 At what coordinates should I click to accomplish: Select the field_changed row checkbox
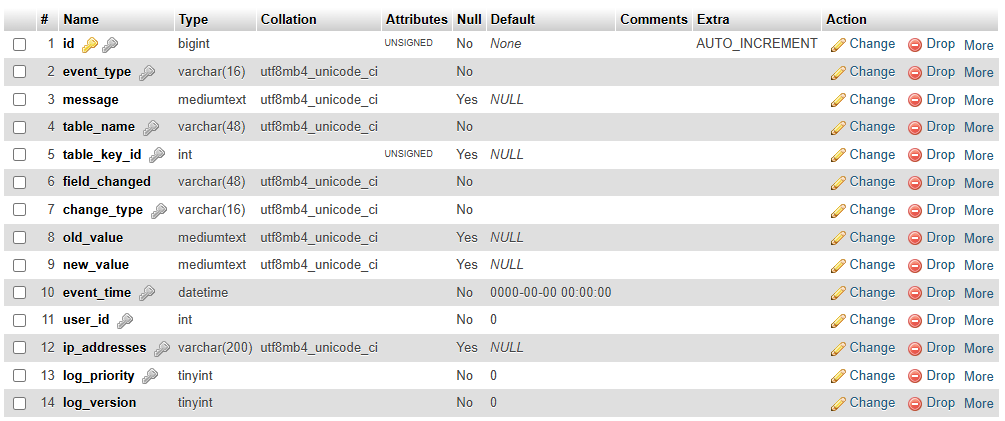(20, 182)
